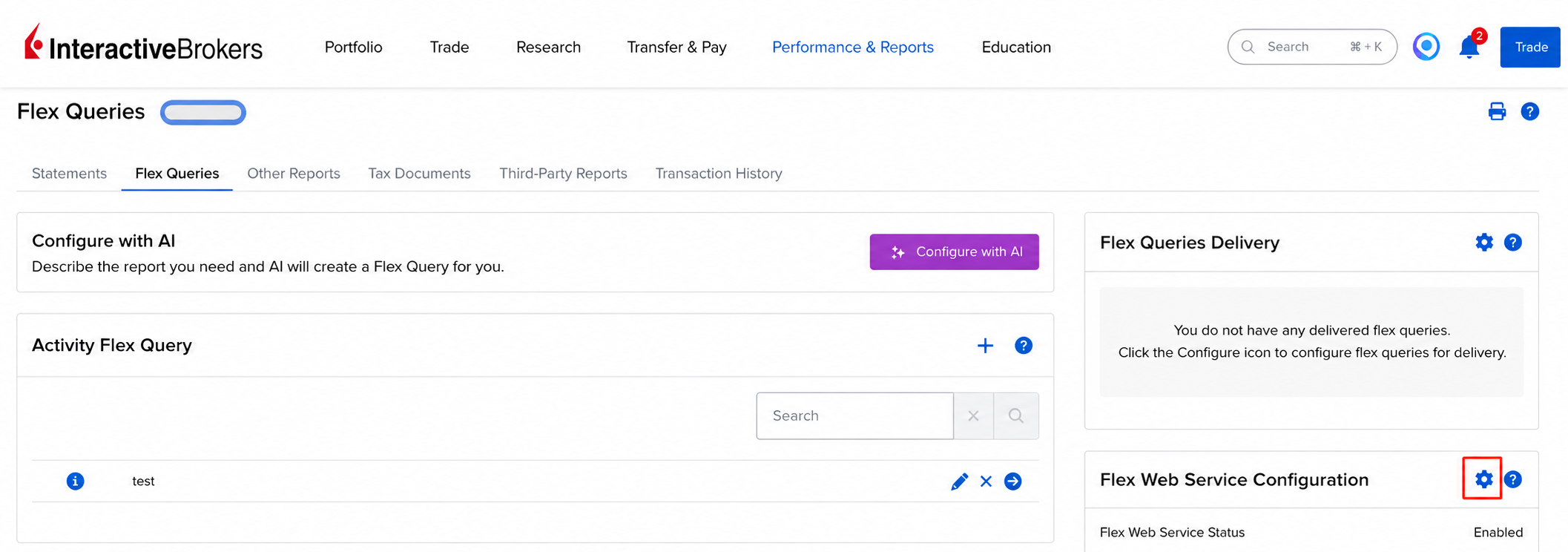Click the 'Enabled' status value
This screenshot has width=1568, height=552.
1498,533
